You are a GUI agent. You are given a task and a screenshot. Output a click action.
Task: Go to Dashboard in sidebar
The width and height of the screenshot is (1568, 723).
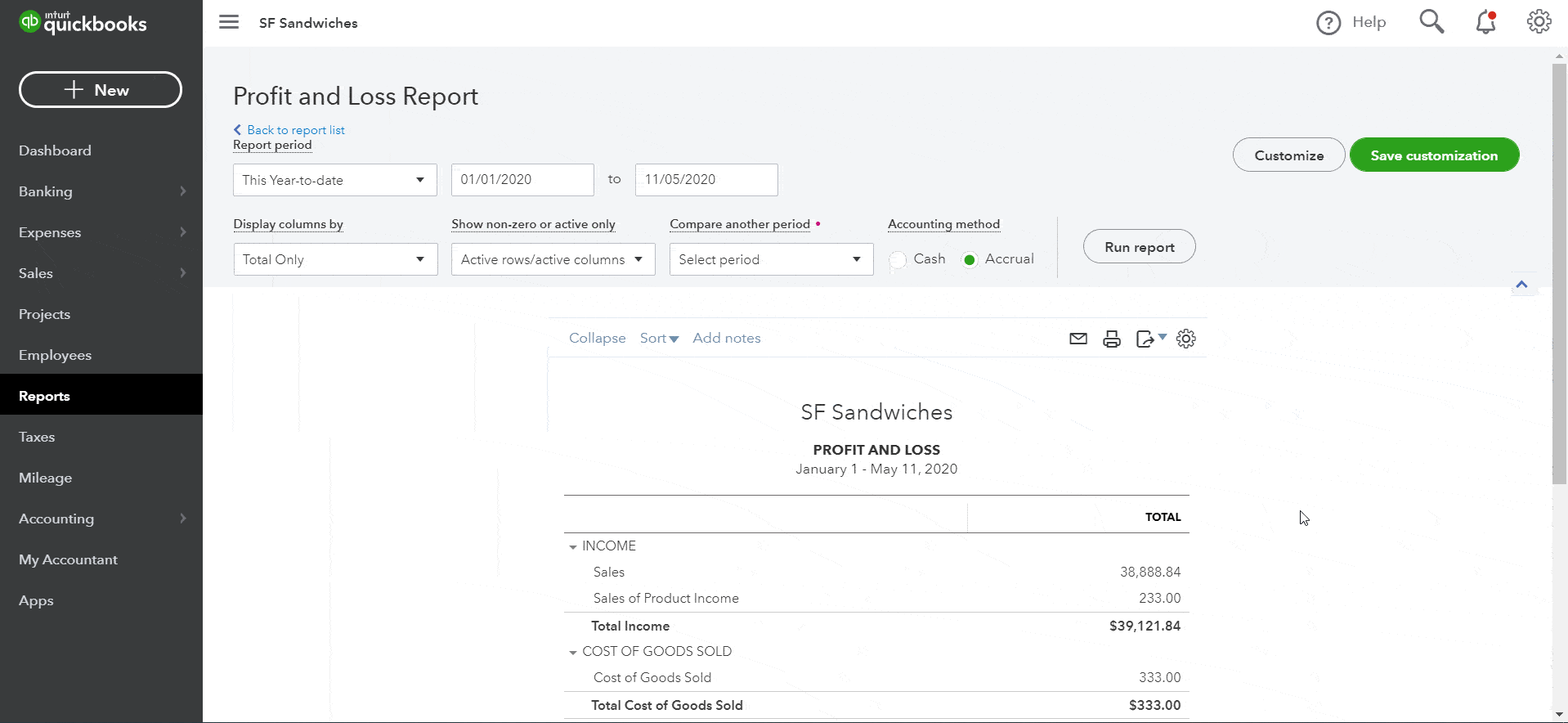55,150
